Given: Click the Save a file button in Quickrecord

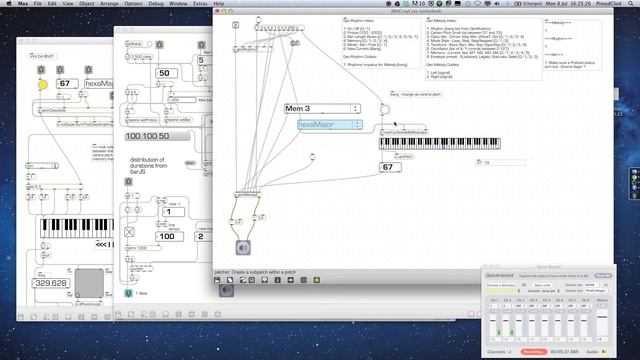Looking at the screenshot, I should point(542,285).
